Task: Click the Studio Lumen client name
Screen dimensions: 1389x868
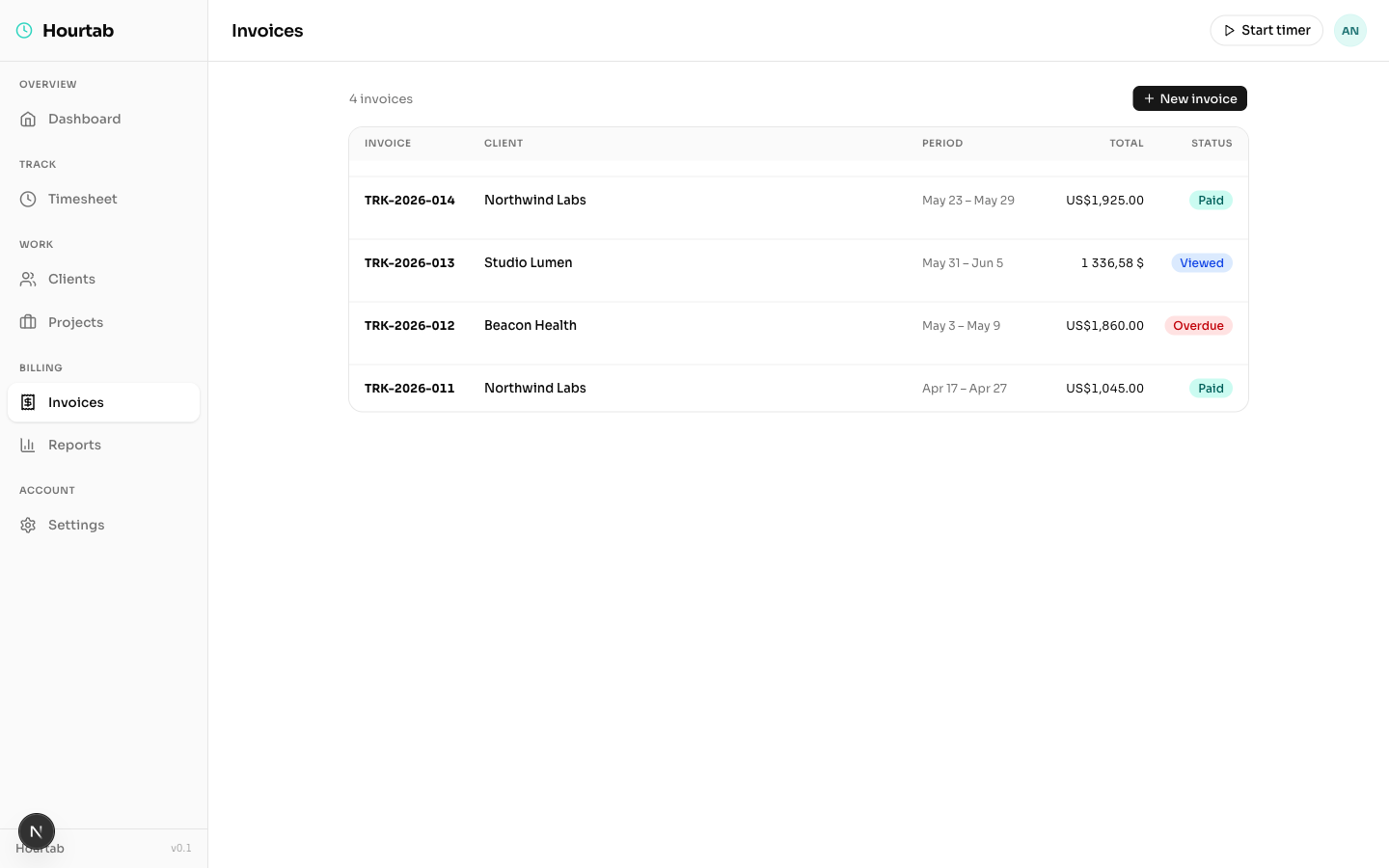Action: pos(528,262)
